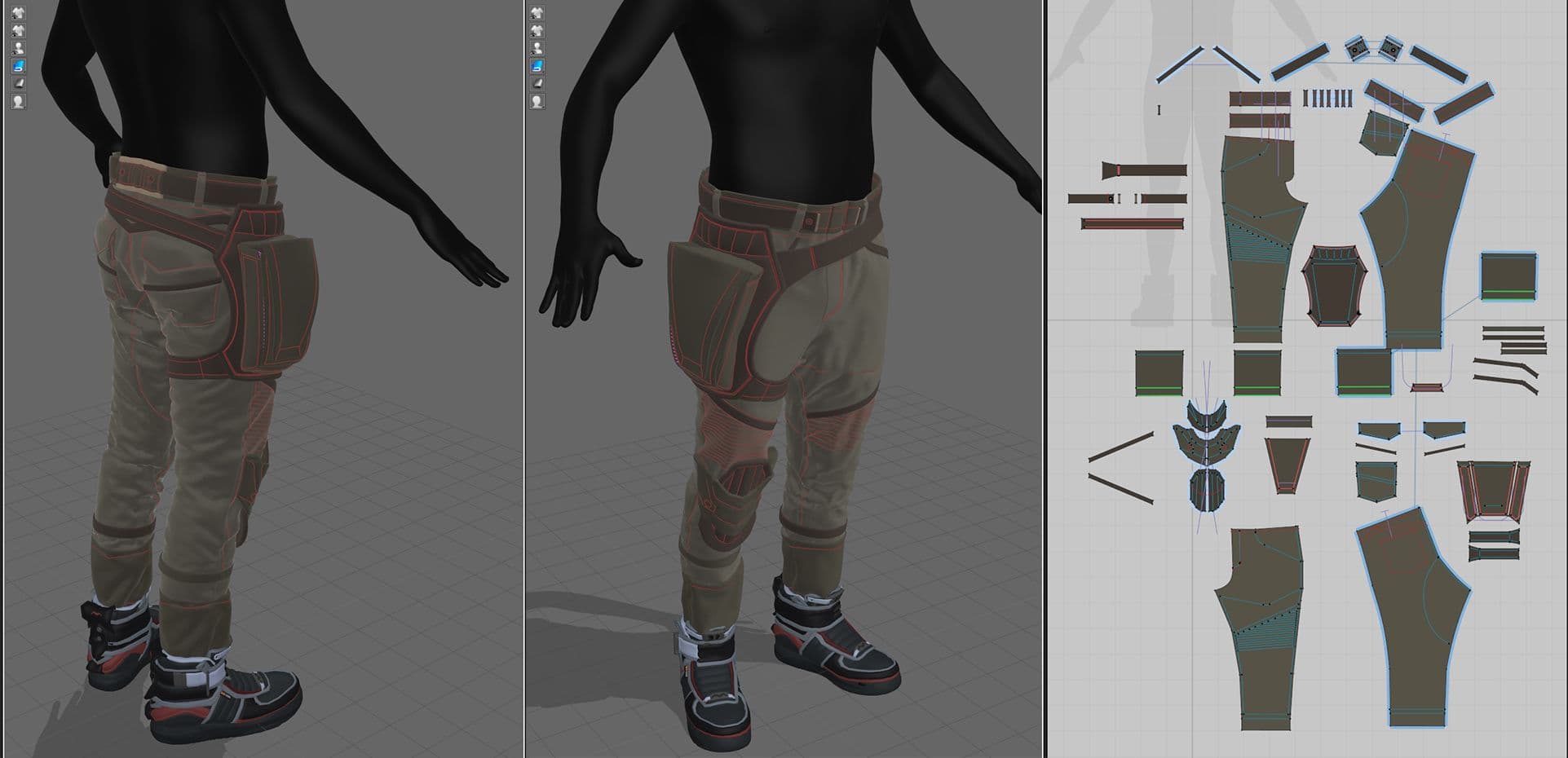Click the fabric texture surface icon, left viewport
Image resolution: width=1568 pixels, height=758 pixels.
click(18, 84)
